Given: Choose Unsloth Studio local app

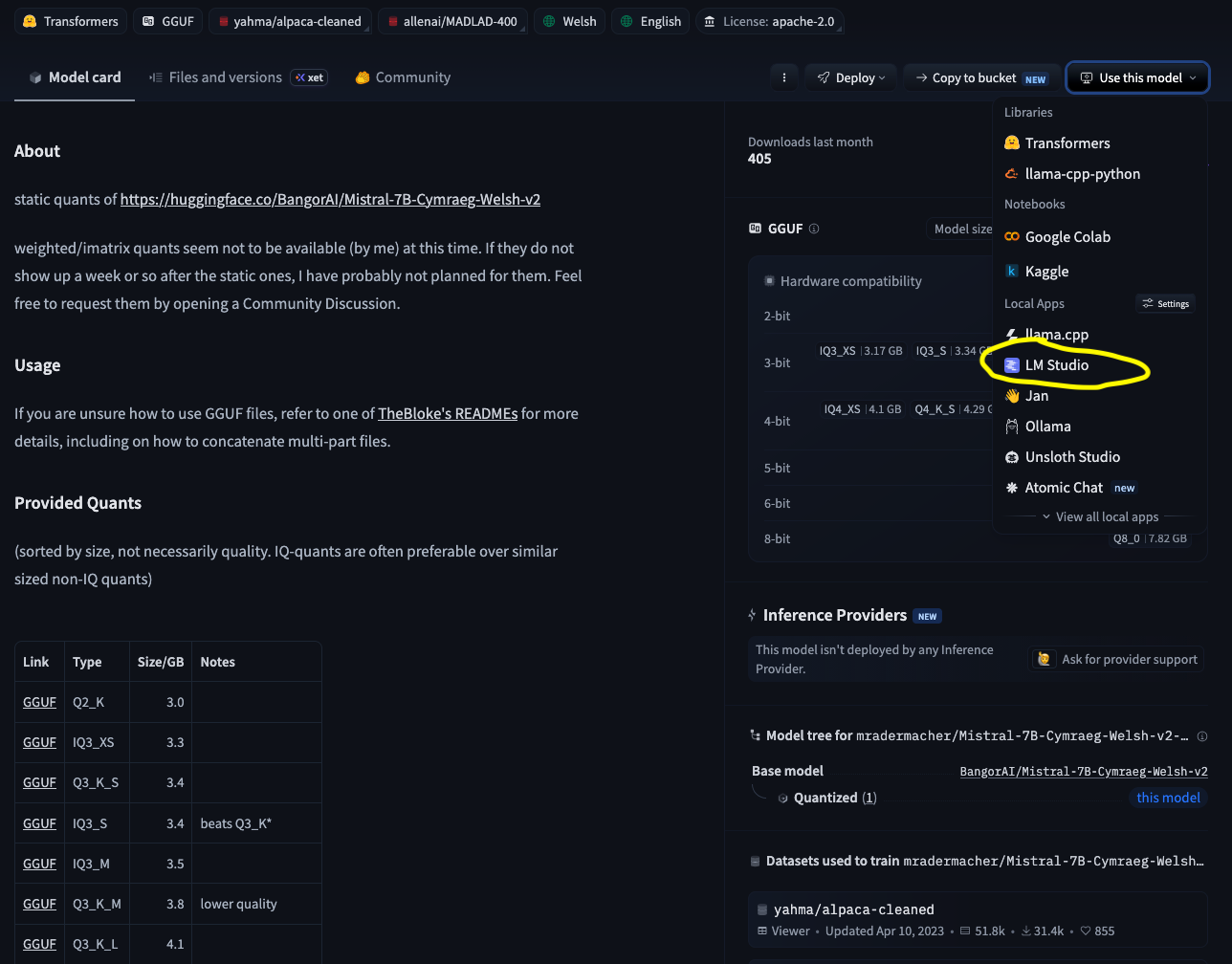Looking at the screenshot, I should [1062, 457].
